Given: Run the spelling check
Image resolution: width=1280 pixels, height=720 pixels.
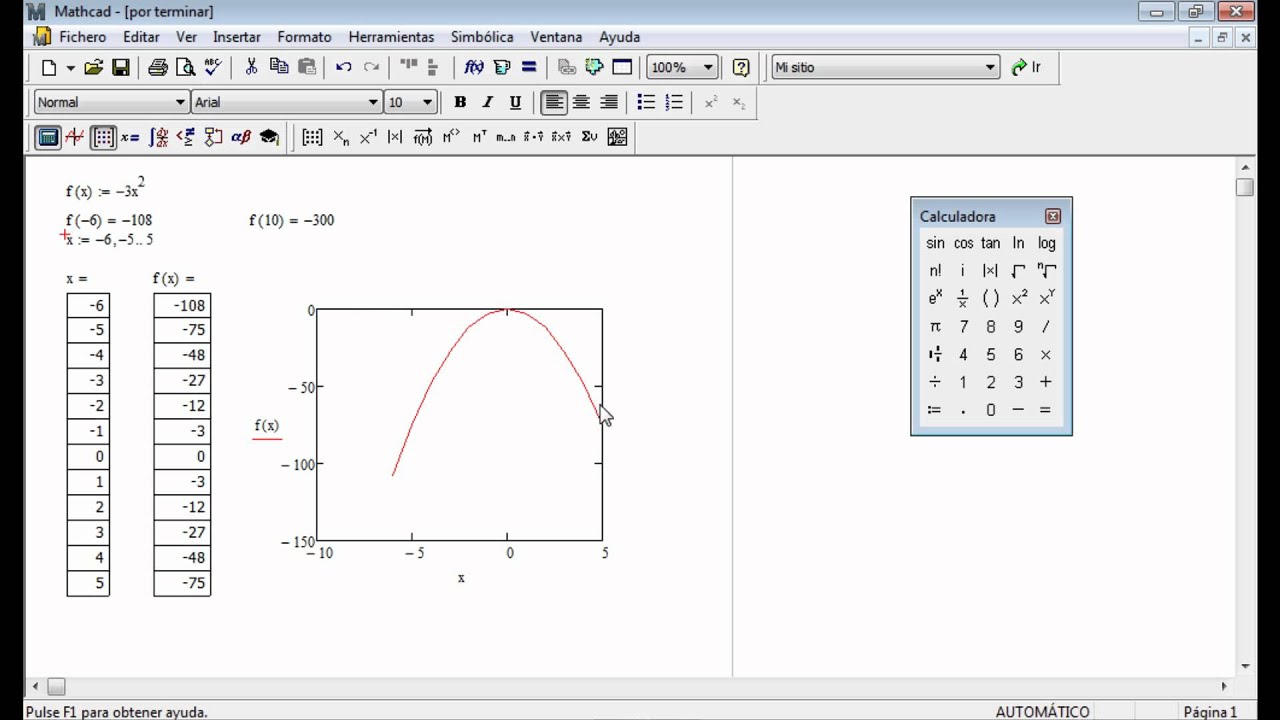Looking at the screenshot, I should [x=212, y=68].
